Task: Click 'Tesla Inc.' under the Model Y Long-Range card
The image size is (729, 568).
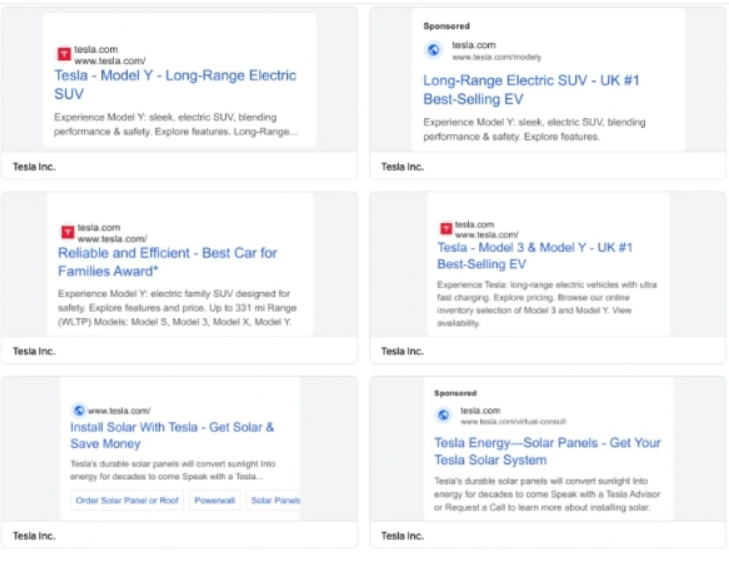Action: 34,167
